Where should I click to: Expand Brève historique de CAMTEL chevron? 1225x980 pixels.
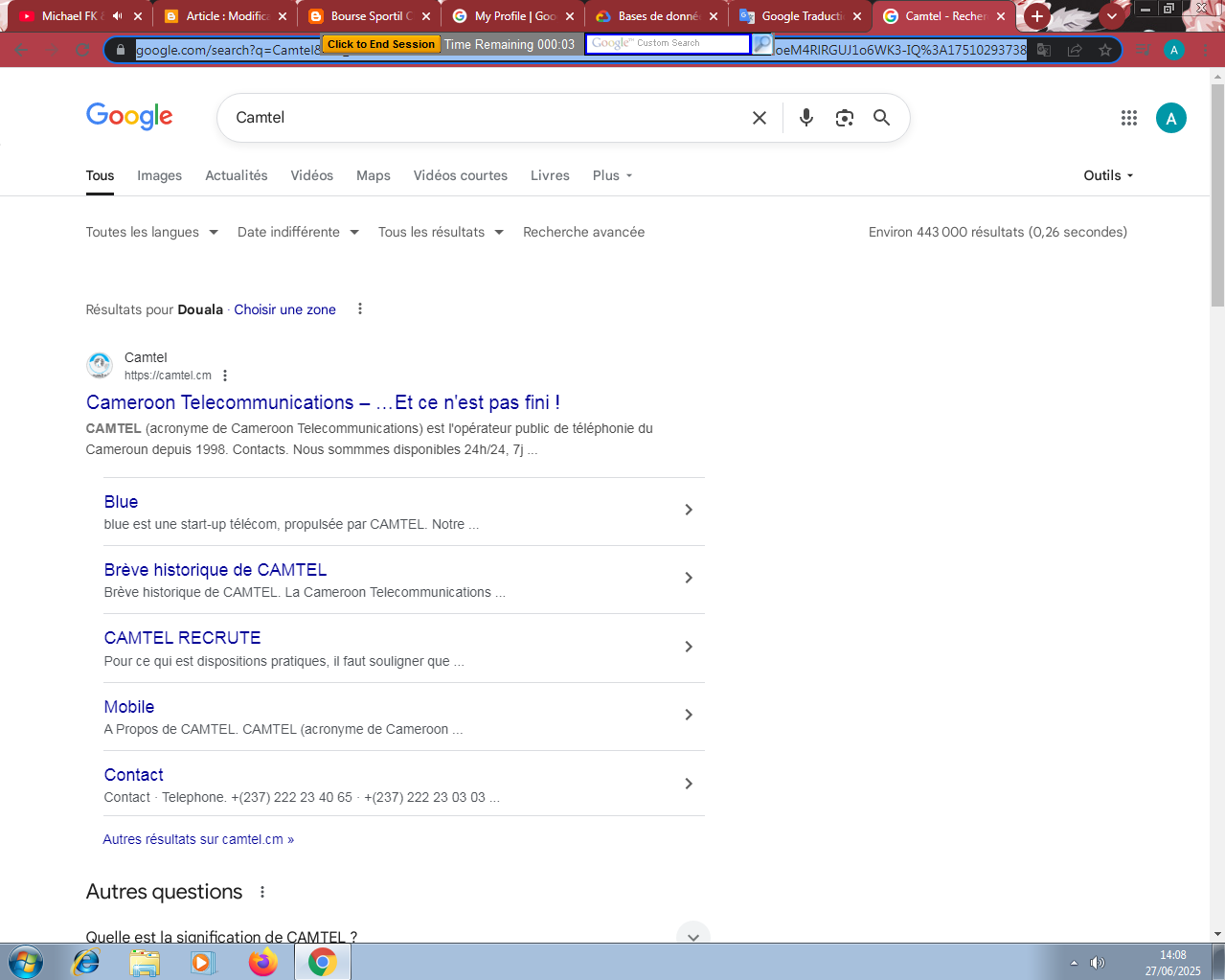pos(689,578)
